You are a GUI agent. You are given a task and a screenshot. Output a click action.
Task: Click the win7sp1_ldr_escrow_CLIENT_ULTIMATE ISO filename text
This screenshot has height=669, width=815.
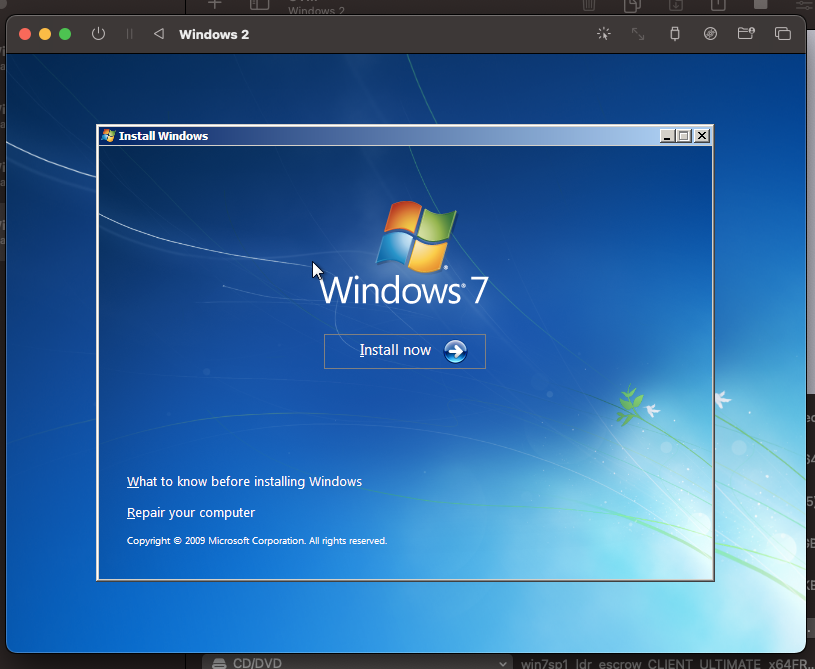664,664
